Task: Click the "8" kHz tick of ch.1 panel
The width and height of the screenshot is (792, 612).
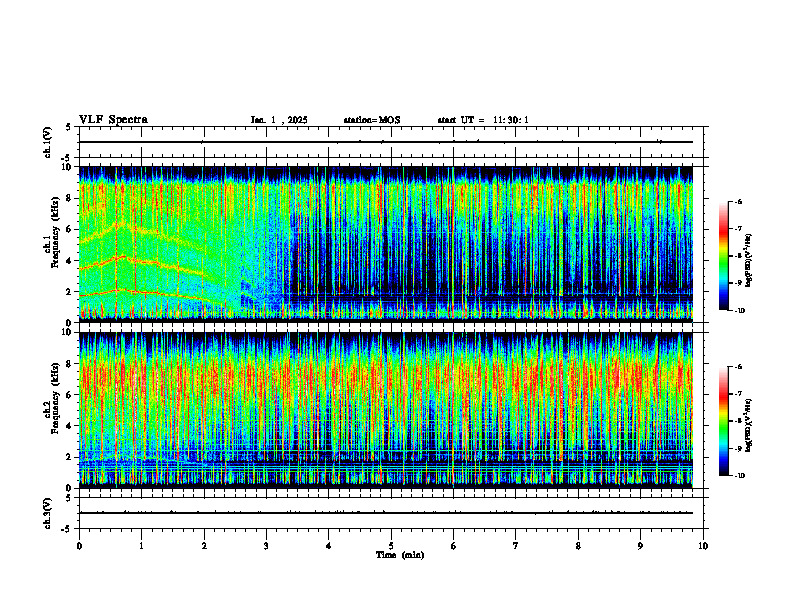Action: click(69, 198)
